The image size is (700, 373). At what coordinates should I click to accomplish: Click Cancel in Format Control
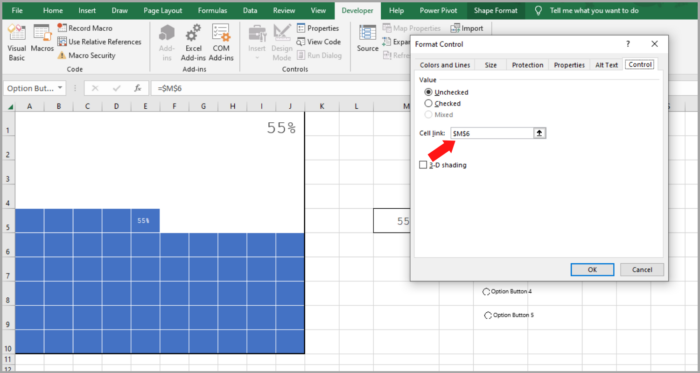pyautogui.click(x=642, y=269)
